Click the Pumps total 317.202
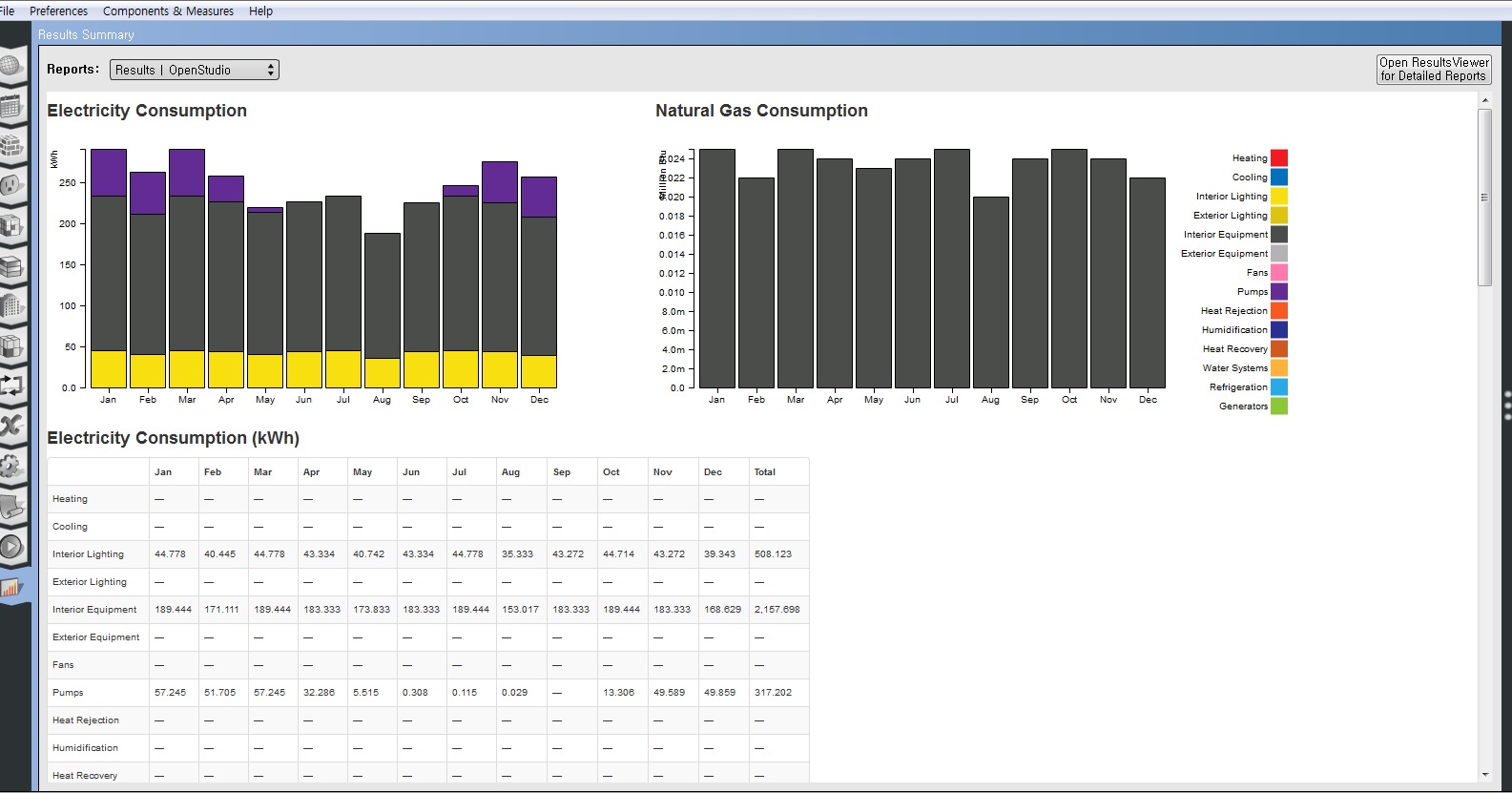This screenshot has height=793, width=1512. coord(773,693)
